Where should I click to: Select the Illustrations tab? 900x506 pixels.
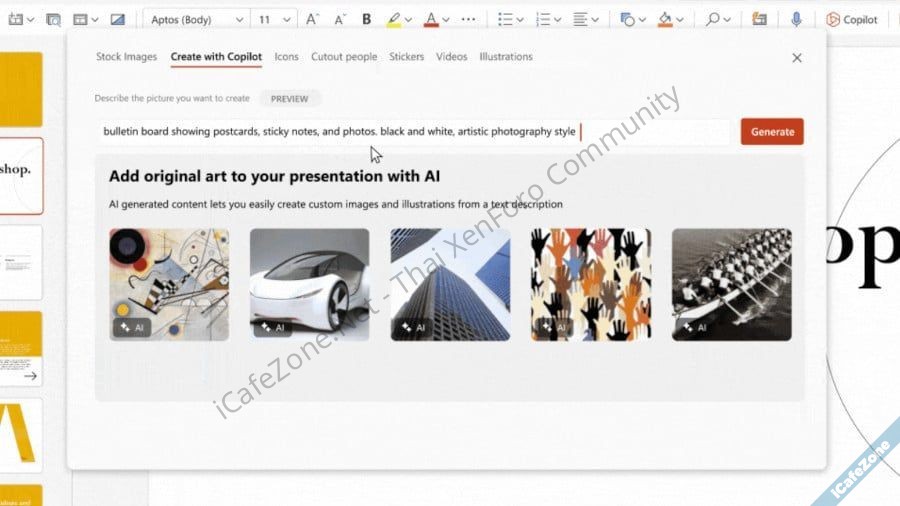(505, 57)
